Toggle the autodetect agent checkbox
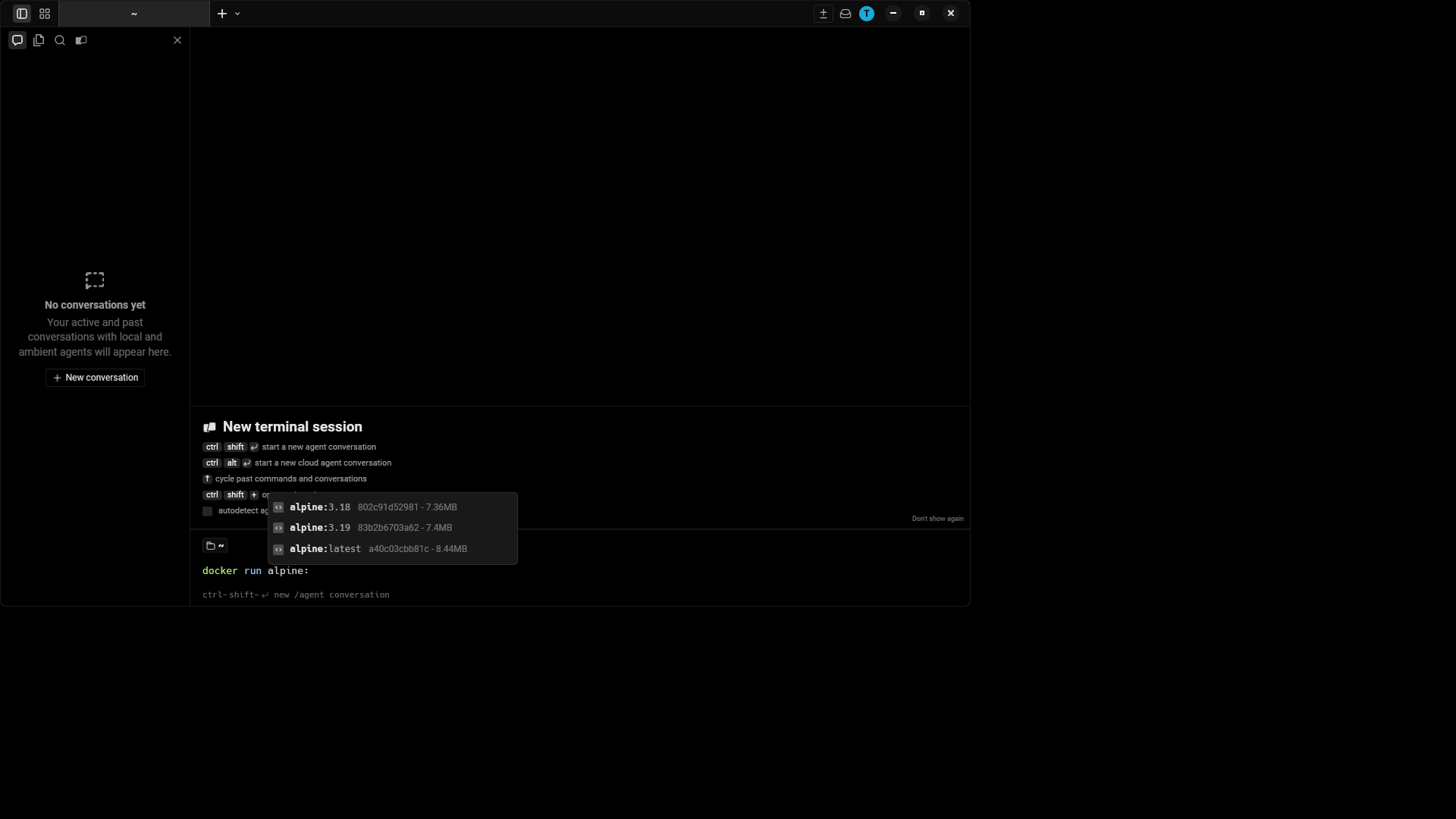The image size is (1456, 819). click(x=208, y=511)
